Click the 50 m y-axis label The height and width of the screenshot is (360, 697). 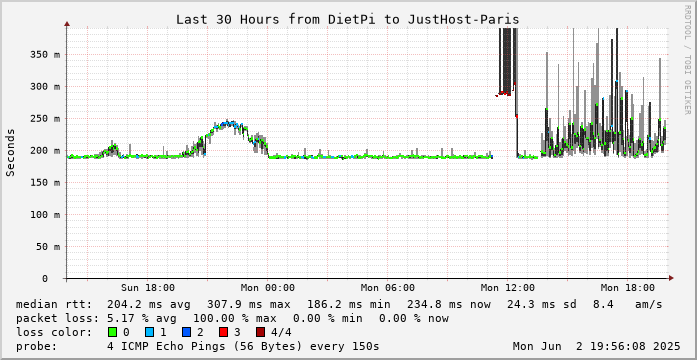[48, 247]
